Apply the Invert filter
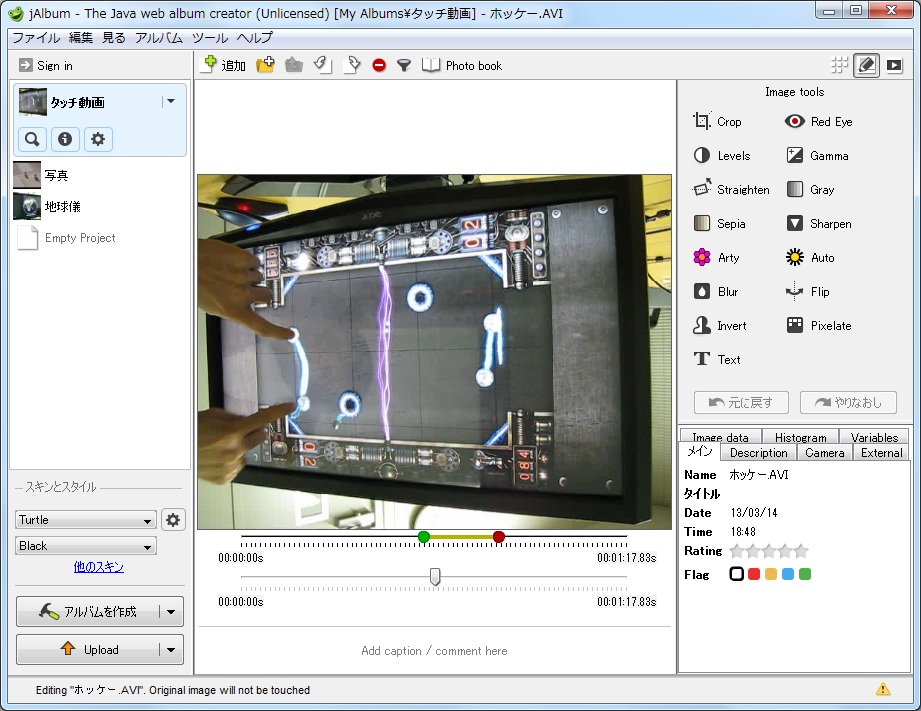The width and height of the screenshot is (921, 711). click(720, 326)
